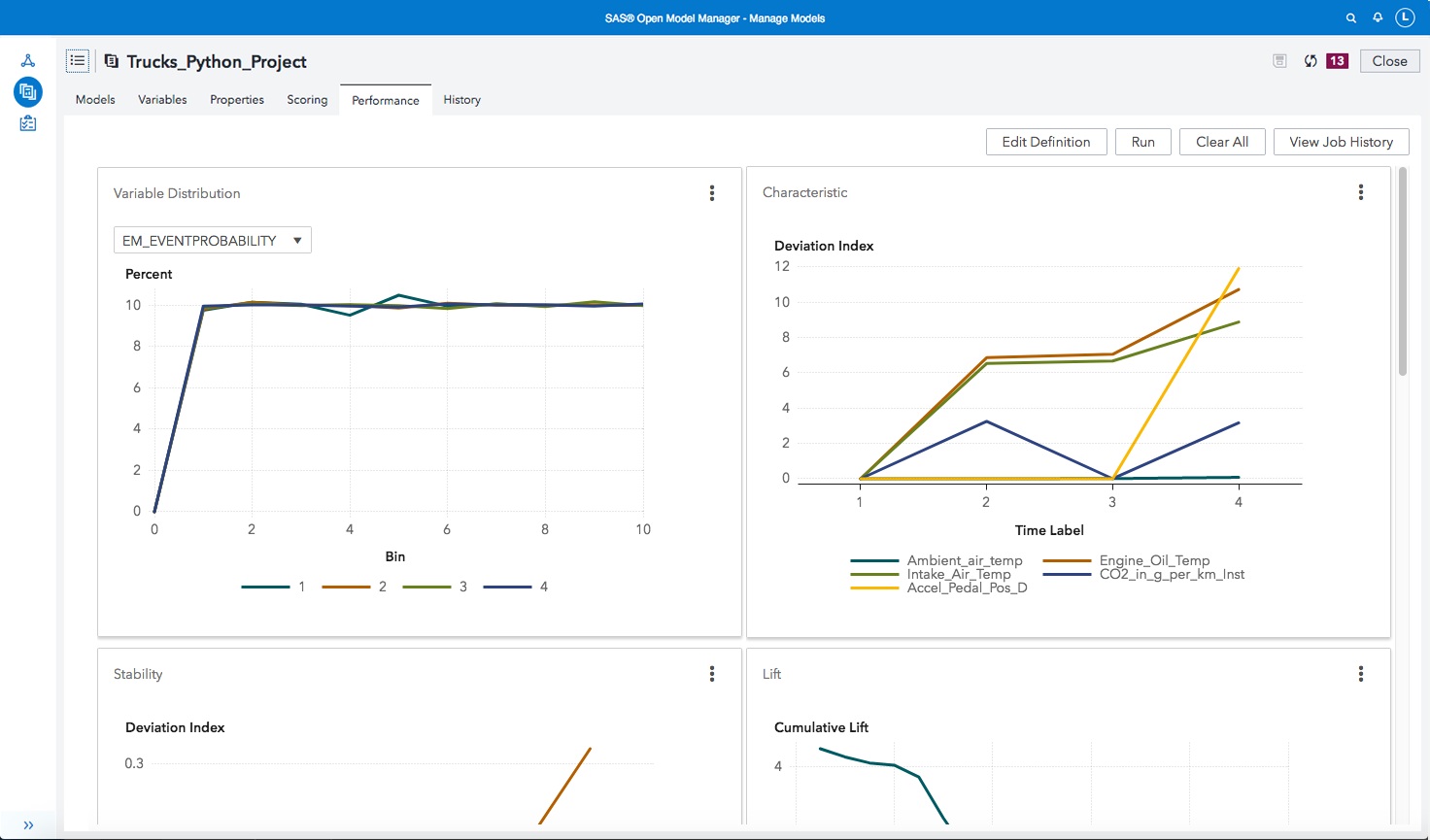The image size is (1430, 840).
Task: Switch to the History tab
Action: click(462, 100)
